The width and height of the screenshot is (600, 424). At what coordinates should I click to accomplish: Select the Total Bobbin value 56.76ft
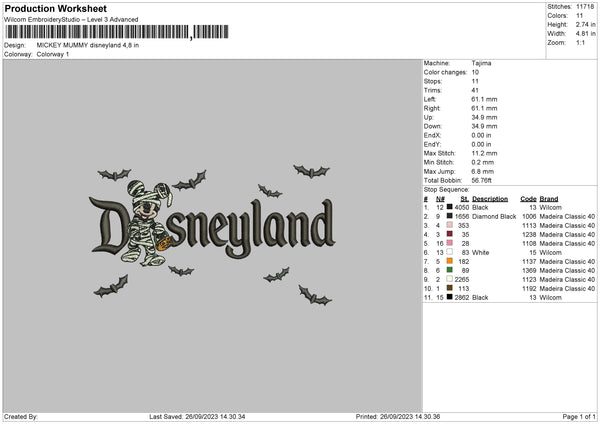tap(482, 180)
